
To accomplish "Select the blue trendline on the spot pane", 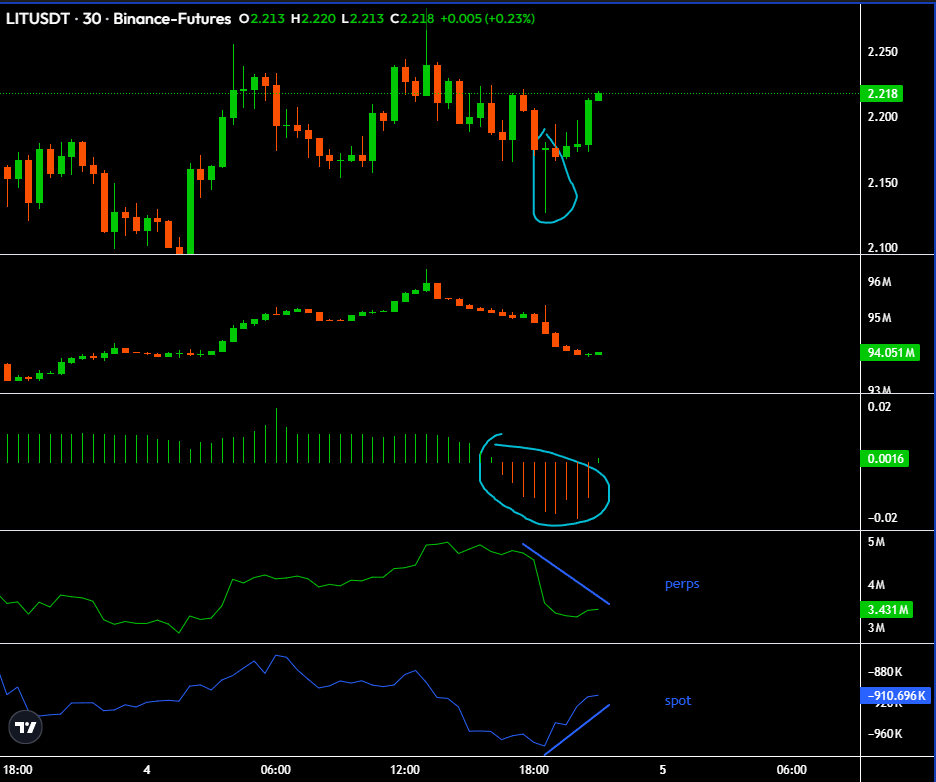I will coord(577,729).
